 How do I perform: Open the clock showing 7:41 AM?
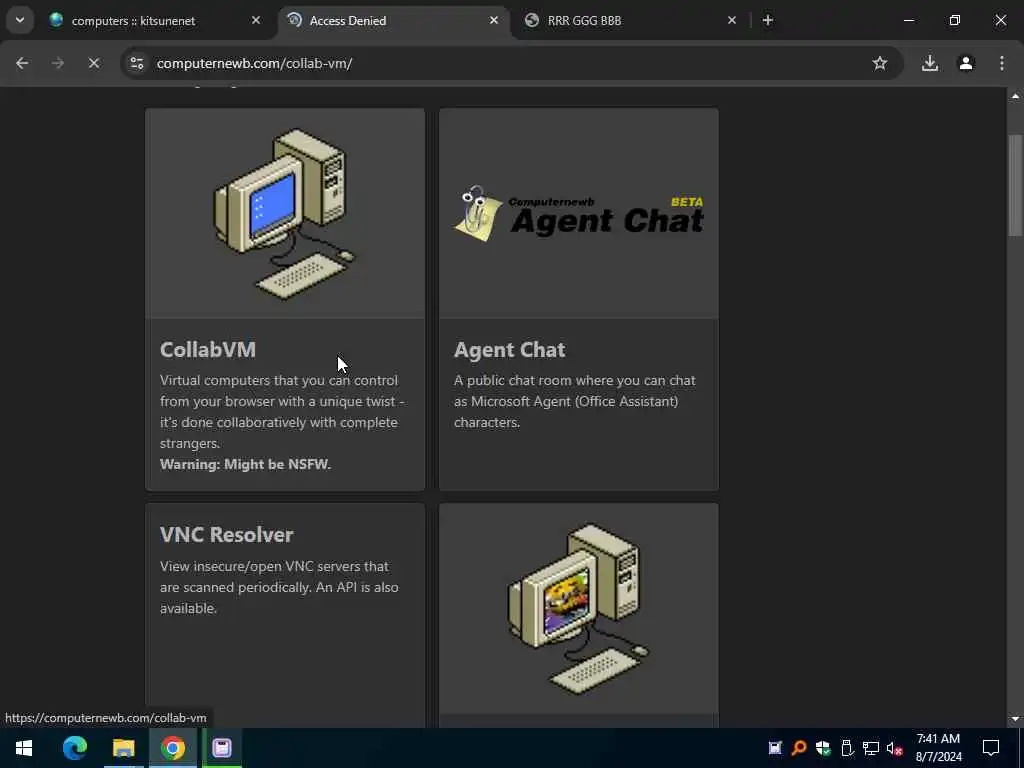click(x=938, y=748)
